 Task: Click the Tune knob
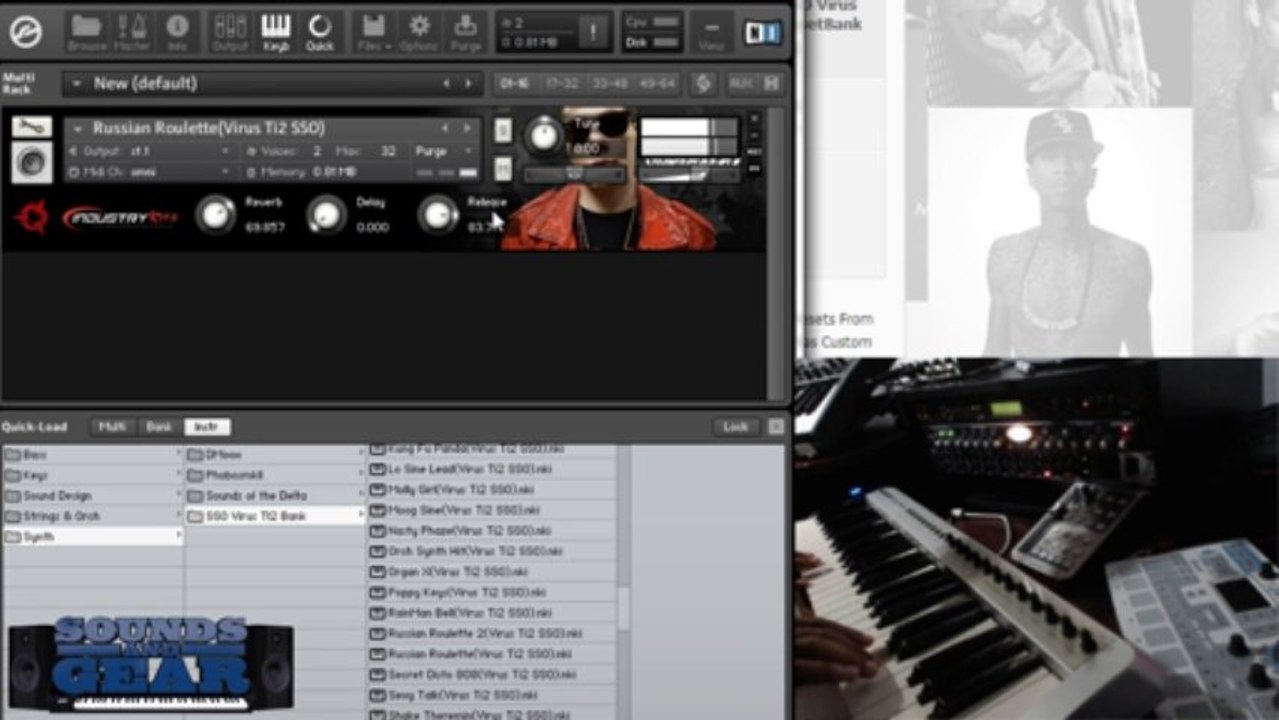pos(544,135)
